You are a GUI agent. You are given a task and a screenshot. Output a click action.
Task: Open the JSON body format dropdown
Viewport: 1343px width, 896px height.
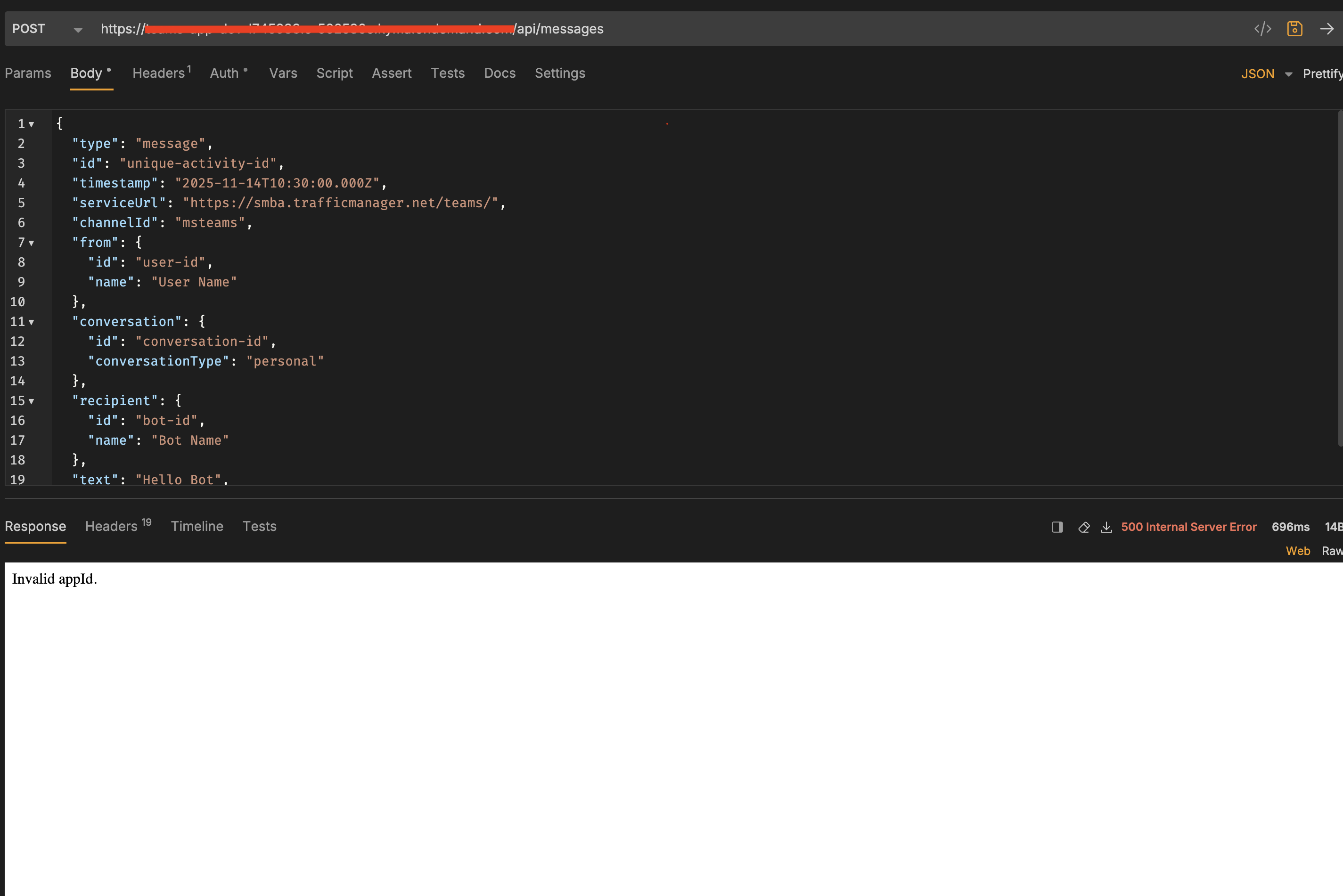click(x=1268, y=73)
